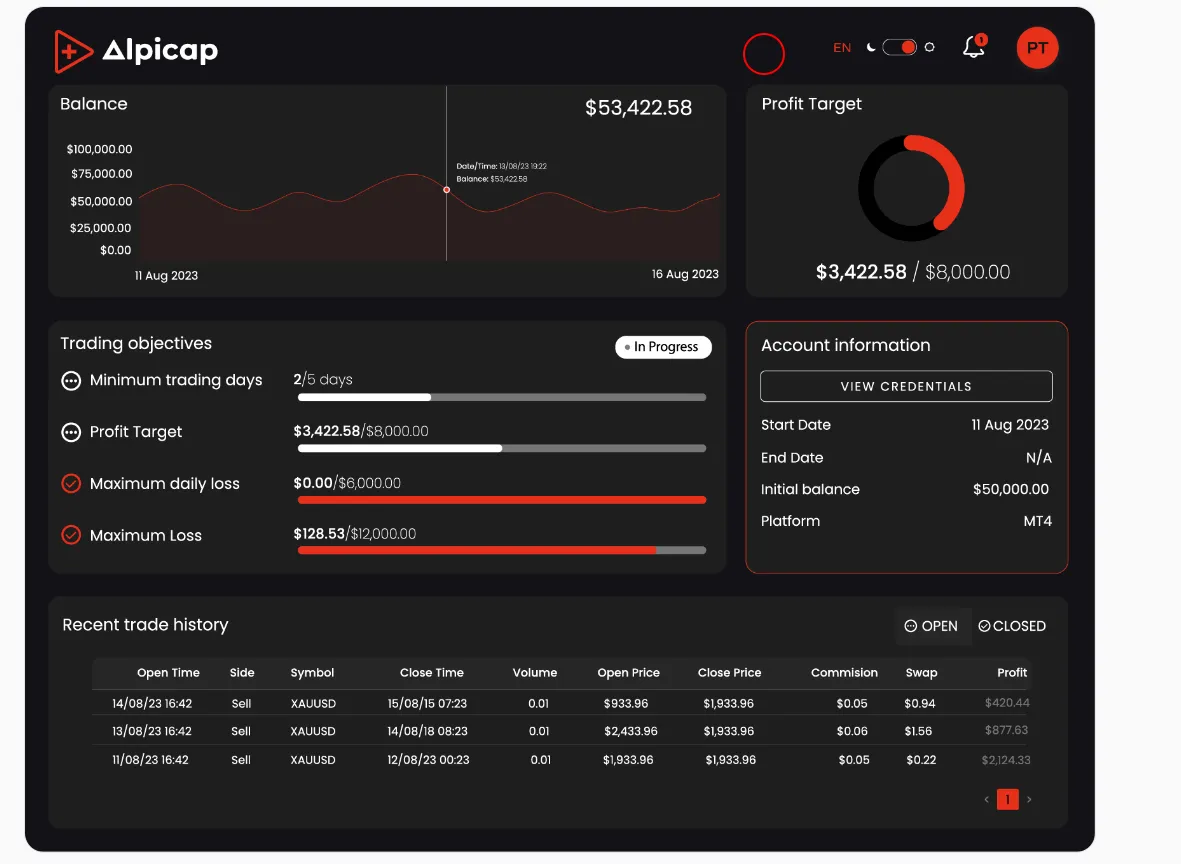Click the Maximum Loss checkmark icon
Screen dimensions: 1181x864
(71, 535)
